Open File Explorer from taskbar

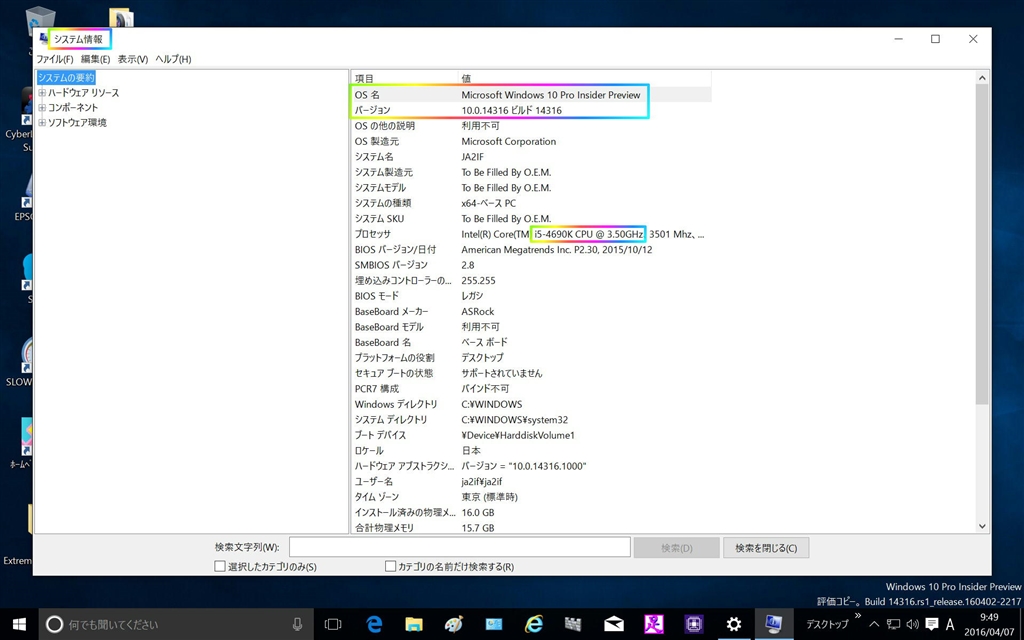[x=413, y=624]
